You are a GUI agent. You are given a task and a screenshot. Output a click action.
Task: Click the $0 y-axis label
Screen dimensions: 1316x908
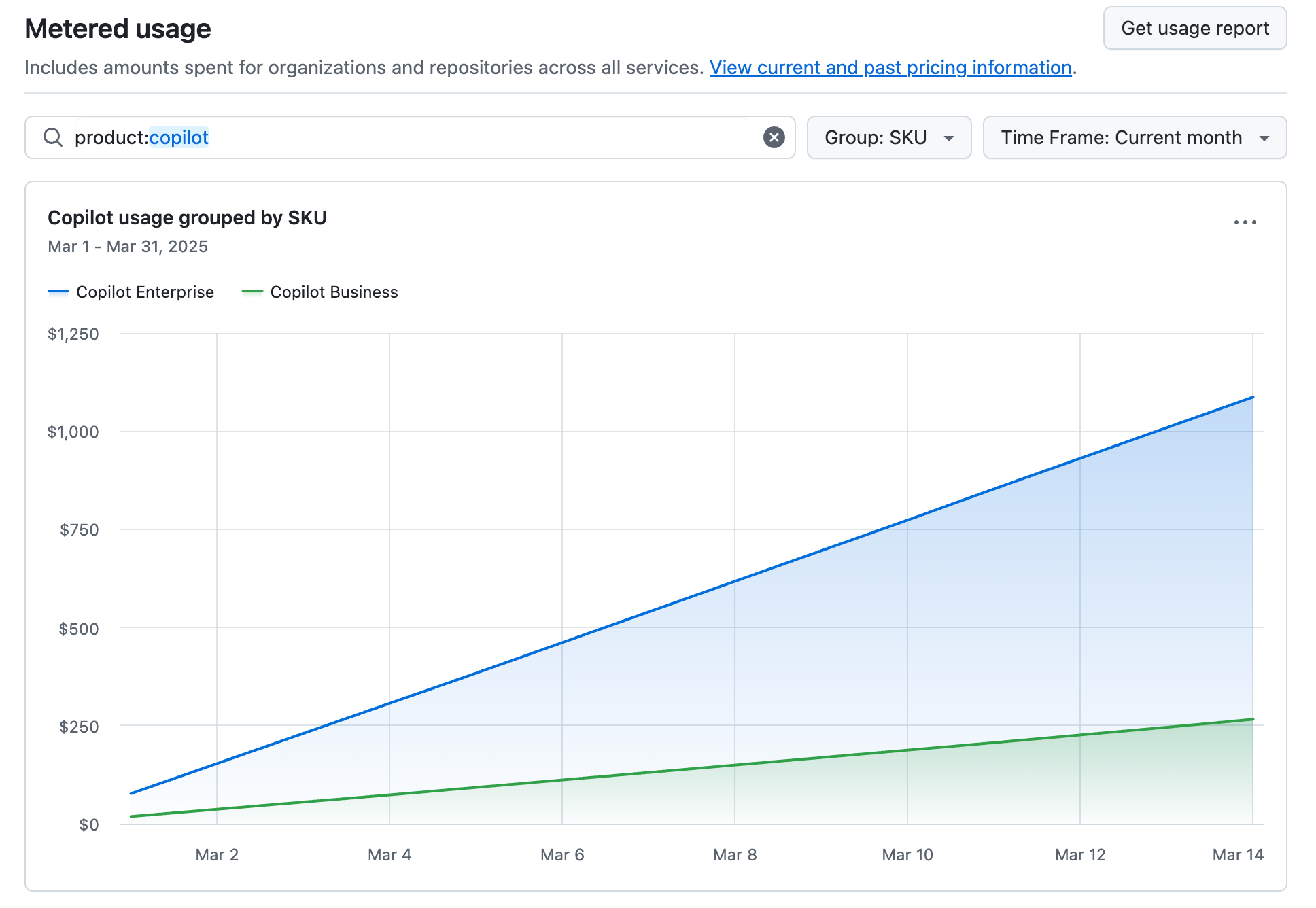[x=89, y=824]
